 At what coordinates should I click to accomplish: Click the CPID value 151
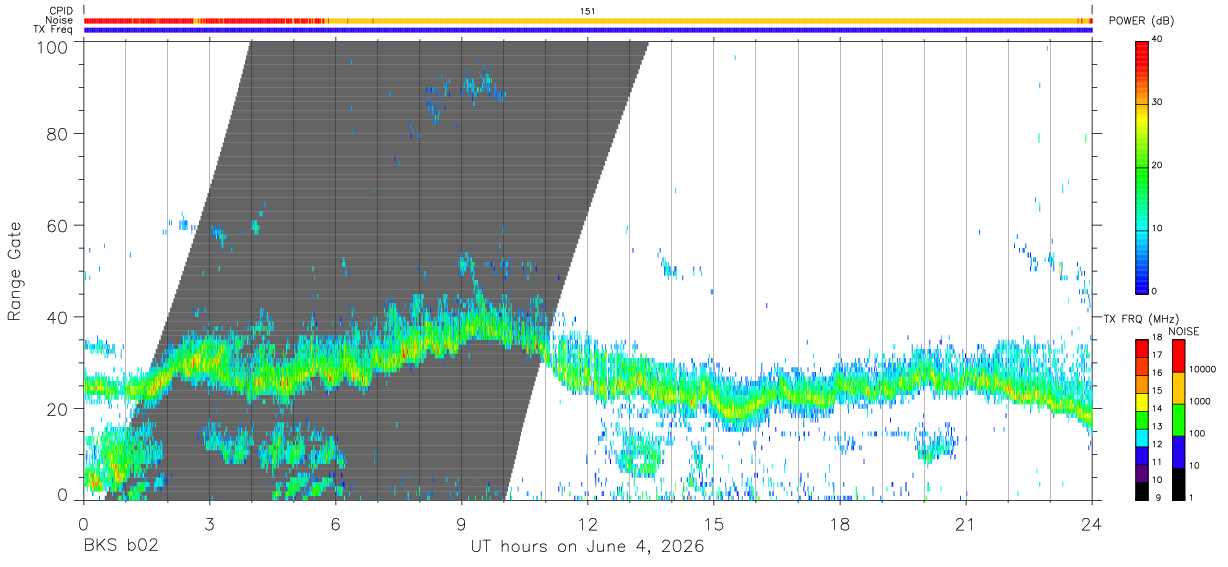588,11
